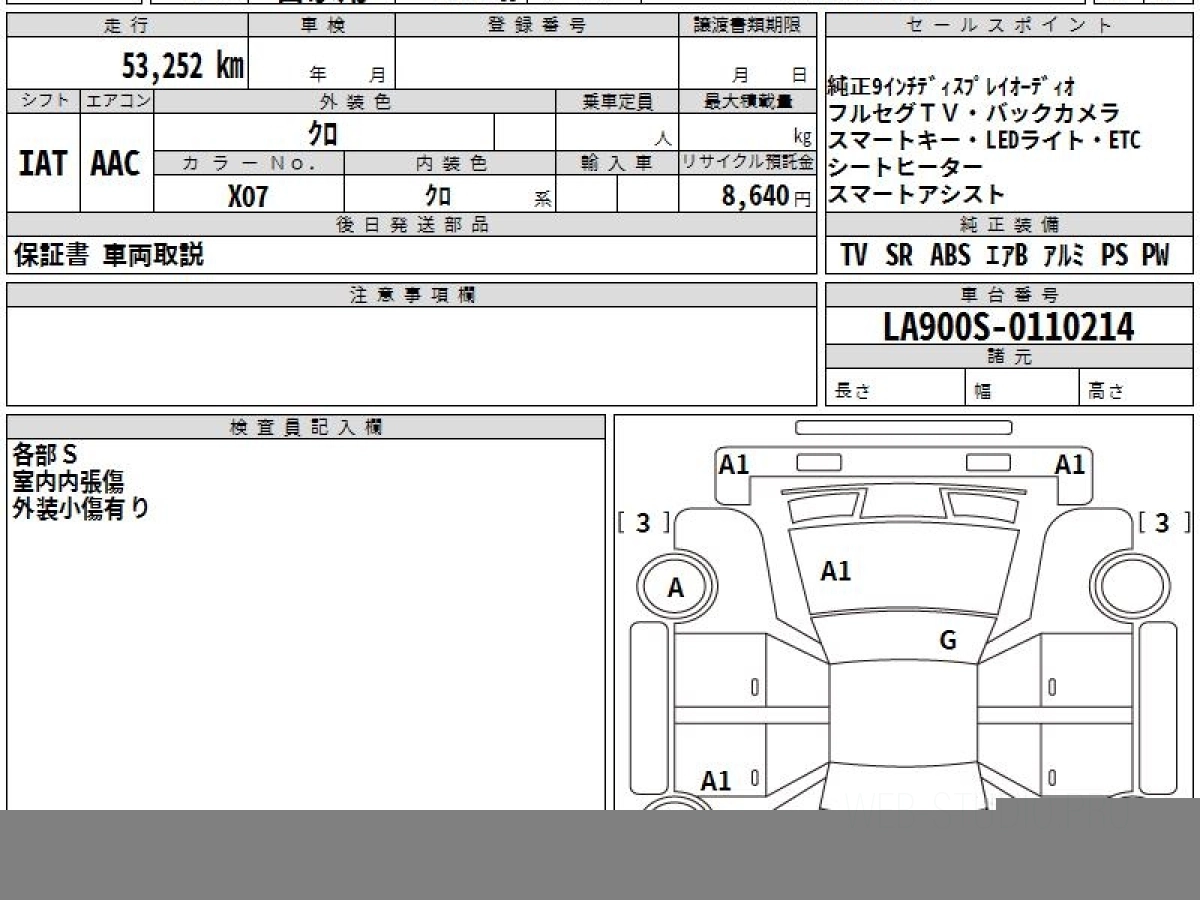Select the A mark on the wheel
The image size is (1200, 900).
pyautogui.click(x=676, y=589)
